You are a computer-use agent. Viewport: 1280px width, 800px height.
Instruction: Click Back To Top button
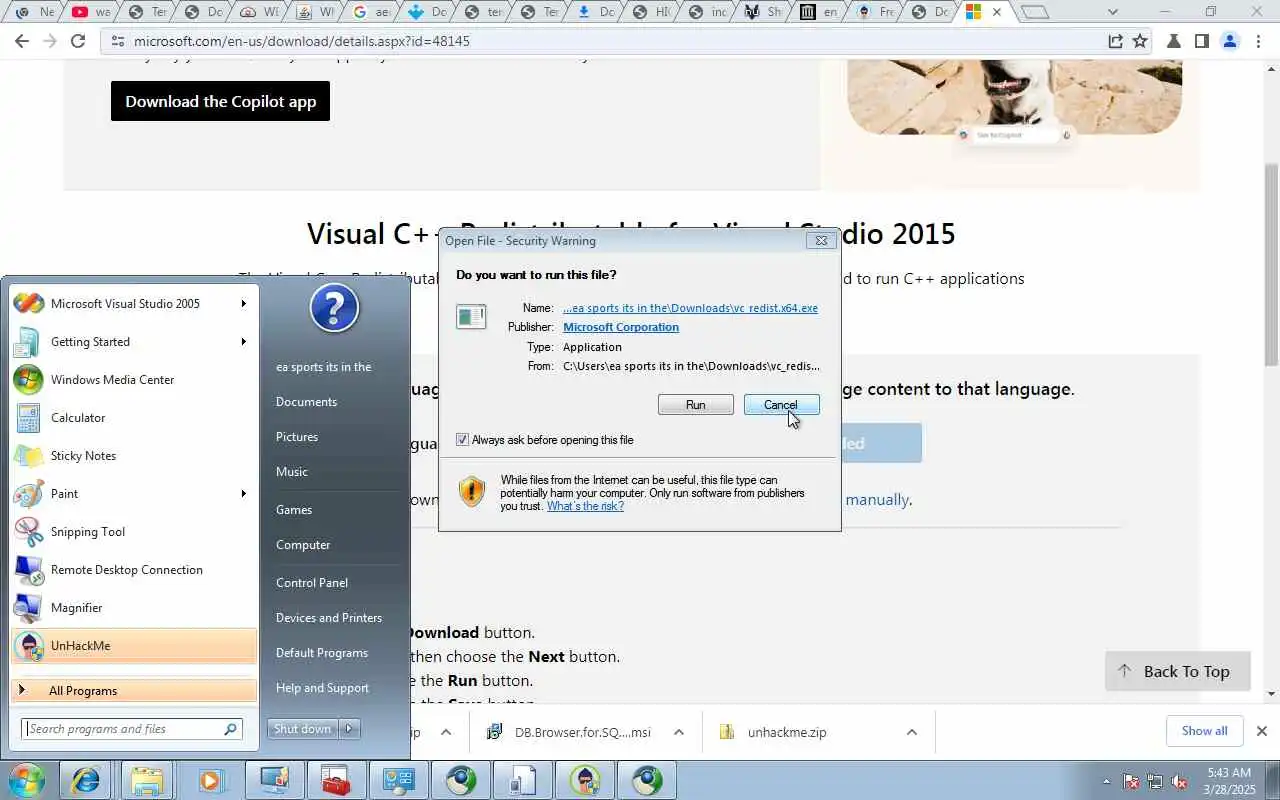tap(1178, 672)
